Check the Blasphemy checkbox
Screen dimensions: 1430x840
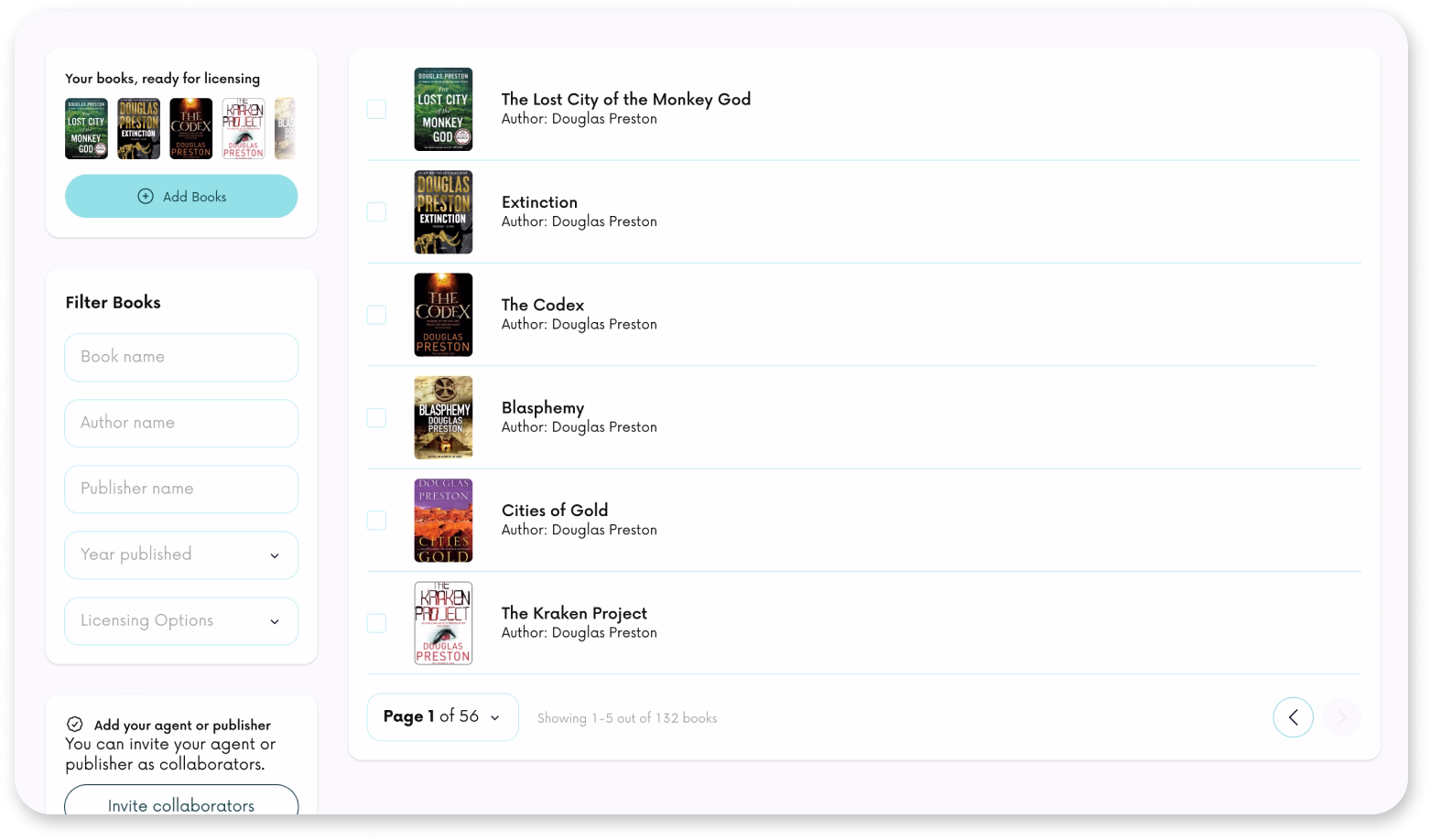pos(376,417)
